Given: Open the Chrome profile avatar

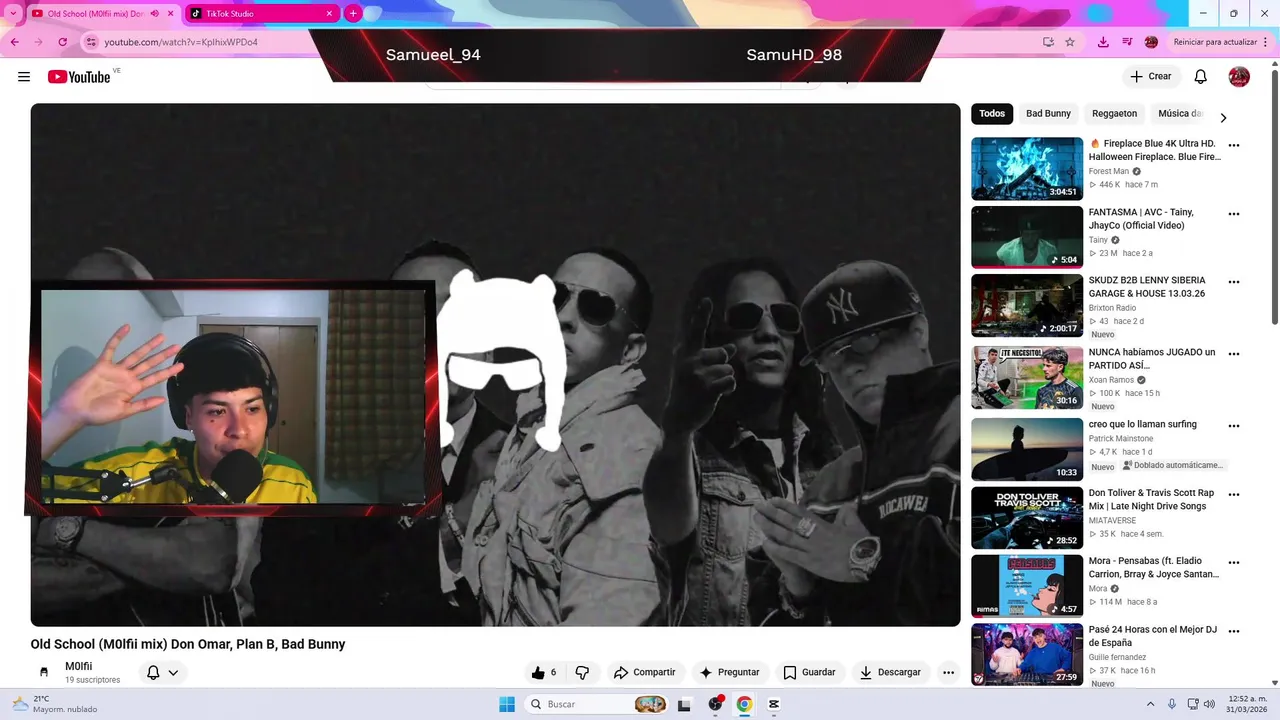Looking at the screenshot, I should [x=1151, y=42].
